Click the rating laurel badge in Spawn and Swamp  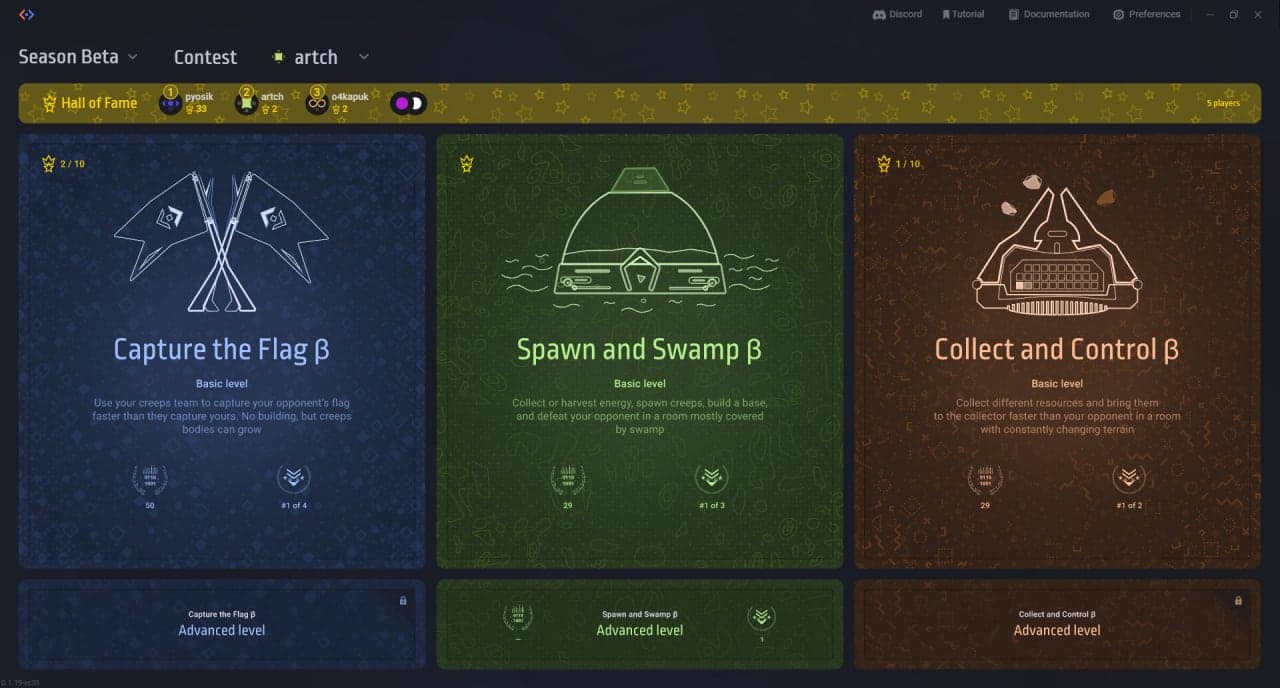tap(567, 478)
